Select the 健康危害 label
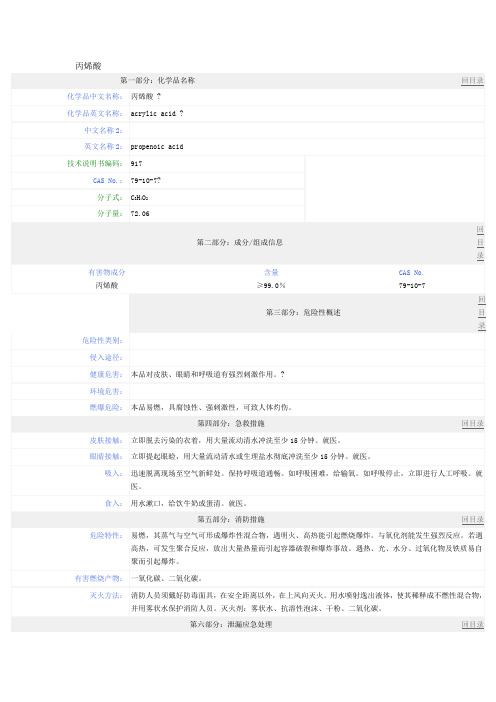 [106, 374]
